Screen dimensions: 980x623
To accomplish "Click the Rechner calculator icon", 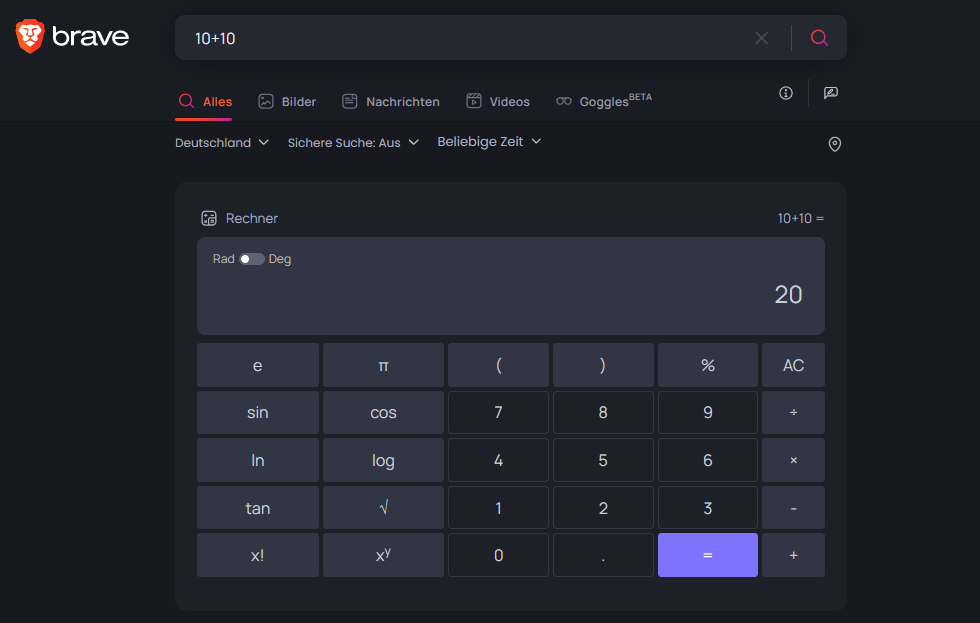I will coord(209,218).
